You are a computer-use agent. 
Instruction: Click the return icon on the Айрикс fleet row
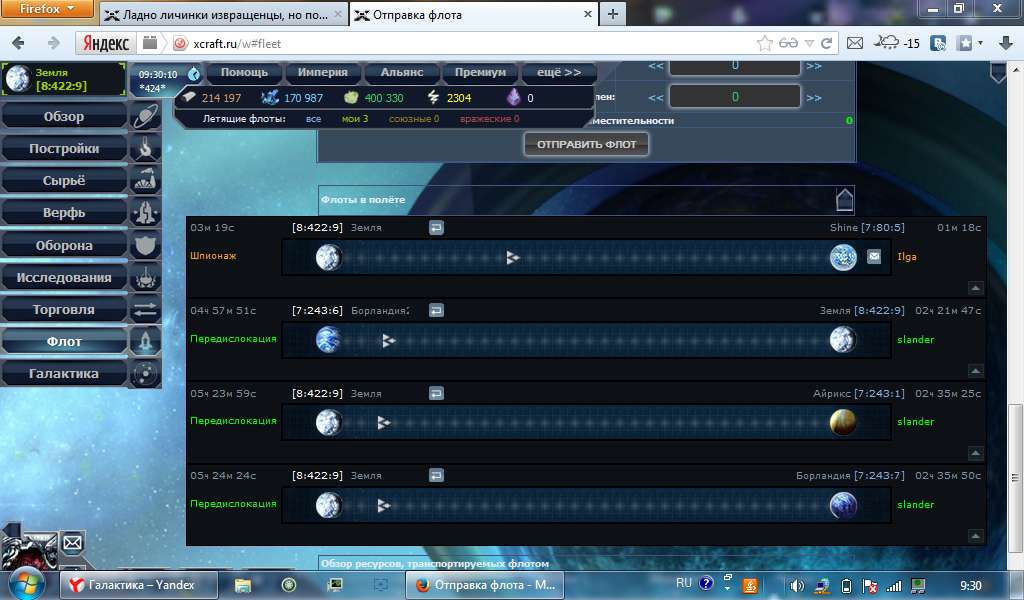click(436, 393)
